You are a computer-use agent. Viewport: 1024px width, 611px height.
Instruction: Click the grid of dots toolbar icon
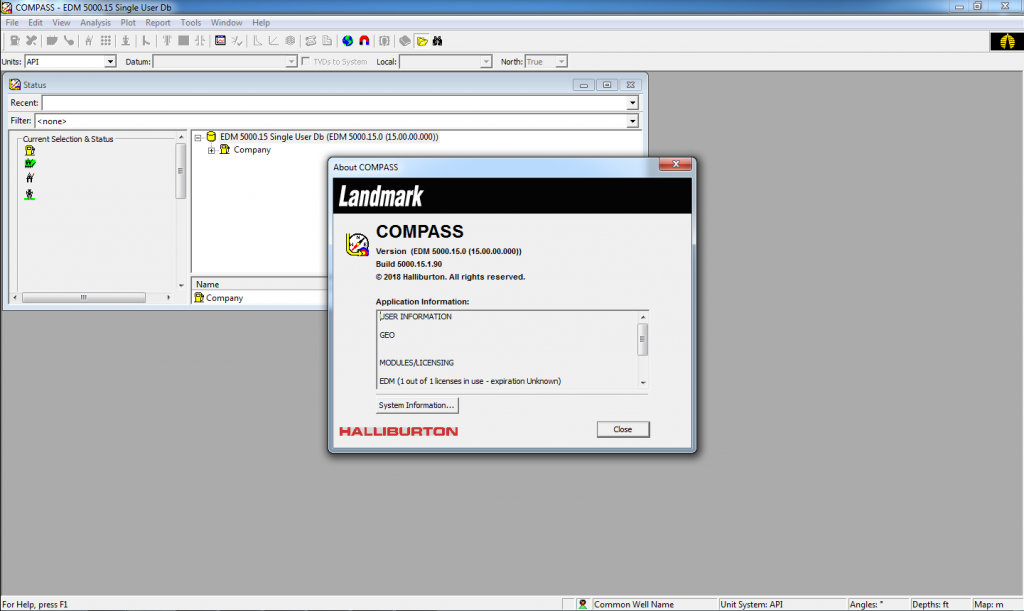[x=106, y=41]
